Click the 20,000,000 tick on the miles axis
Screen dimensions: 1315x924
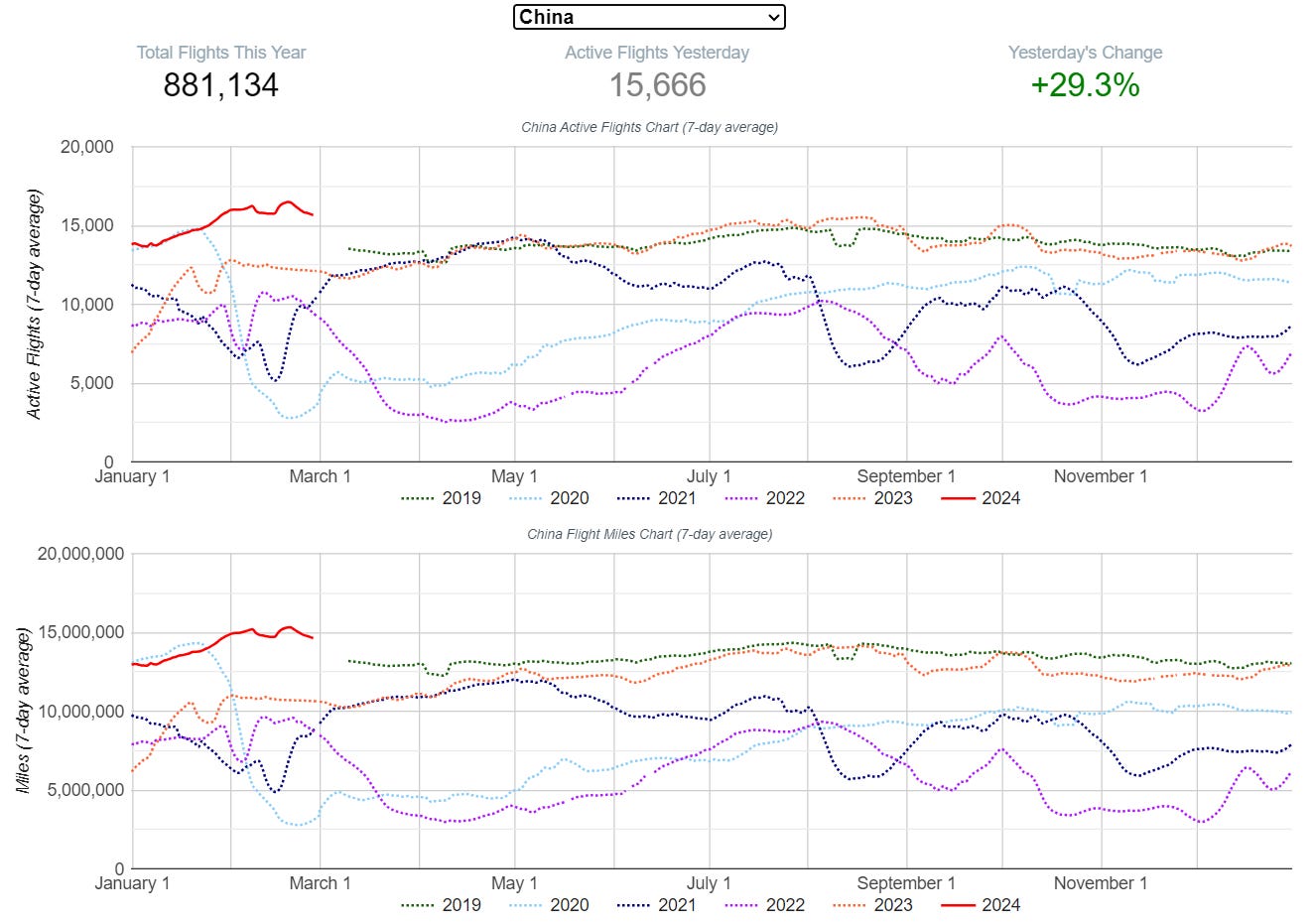pos(80,554)
